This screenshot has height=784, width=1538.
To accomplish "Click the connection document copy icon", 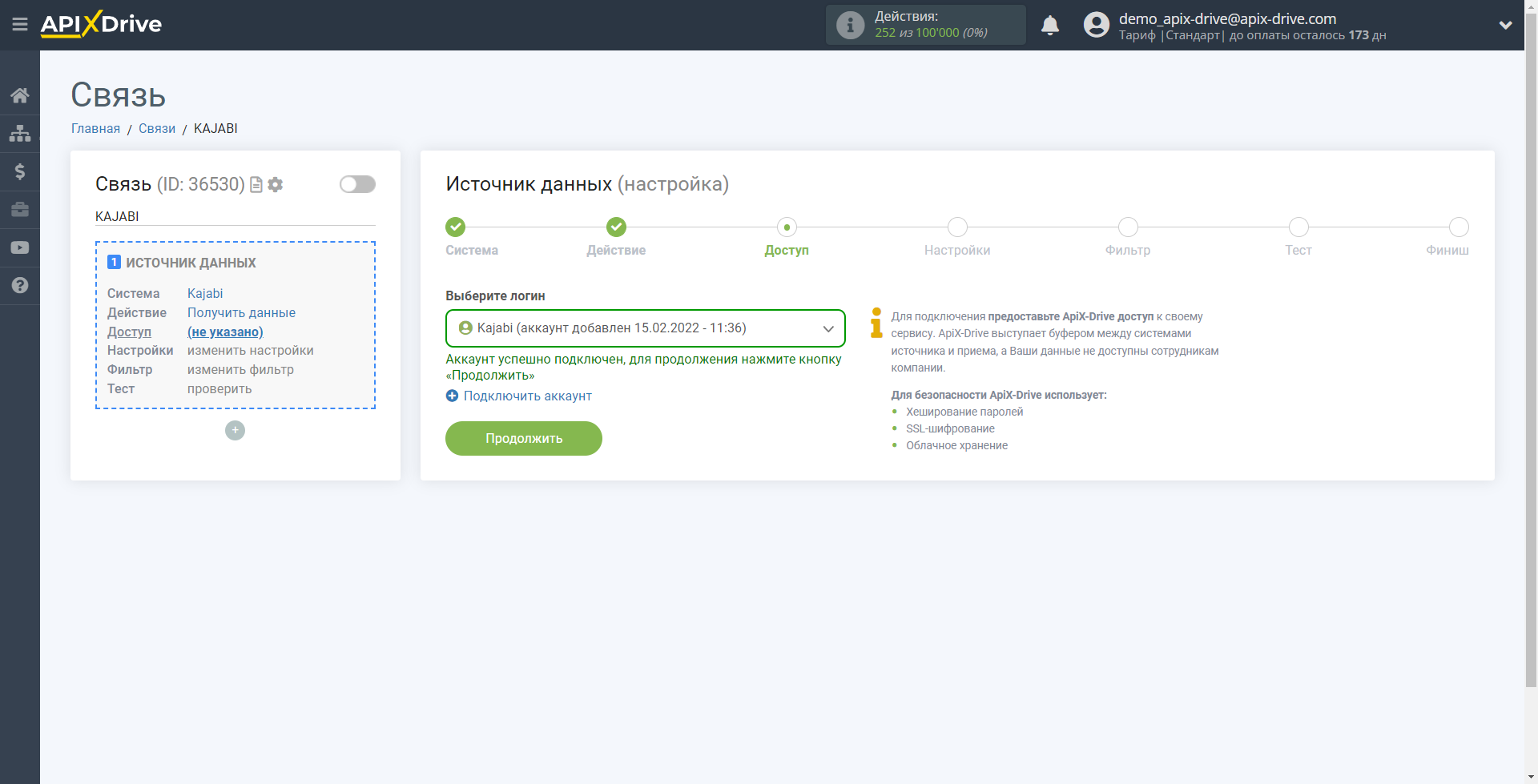I will pos(256,185).
